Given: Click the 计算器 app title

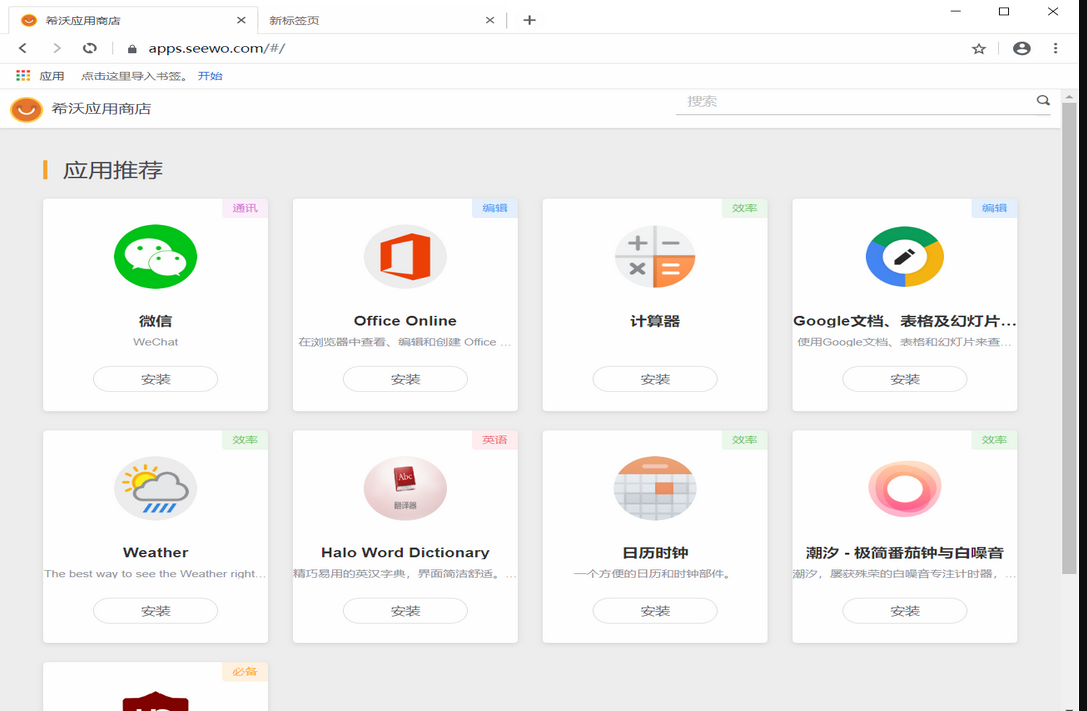Looking at the screenshot, I should coord(655,321).
